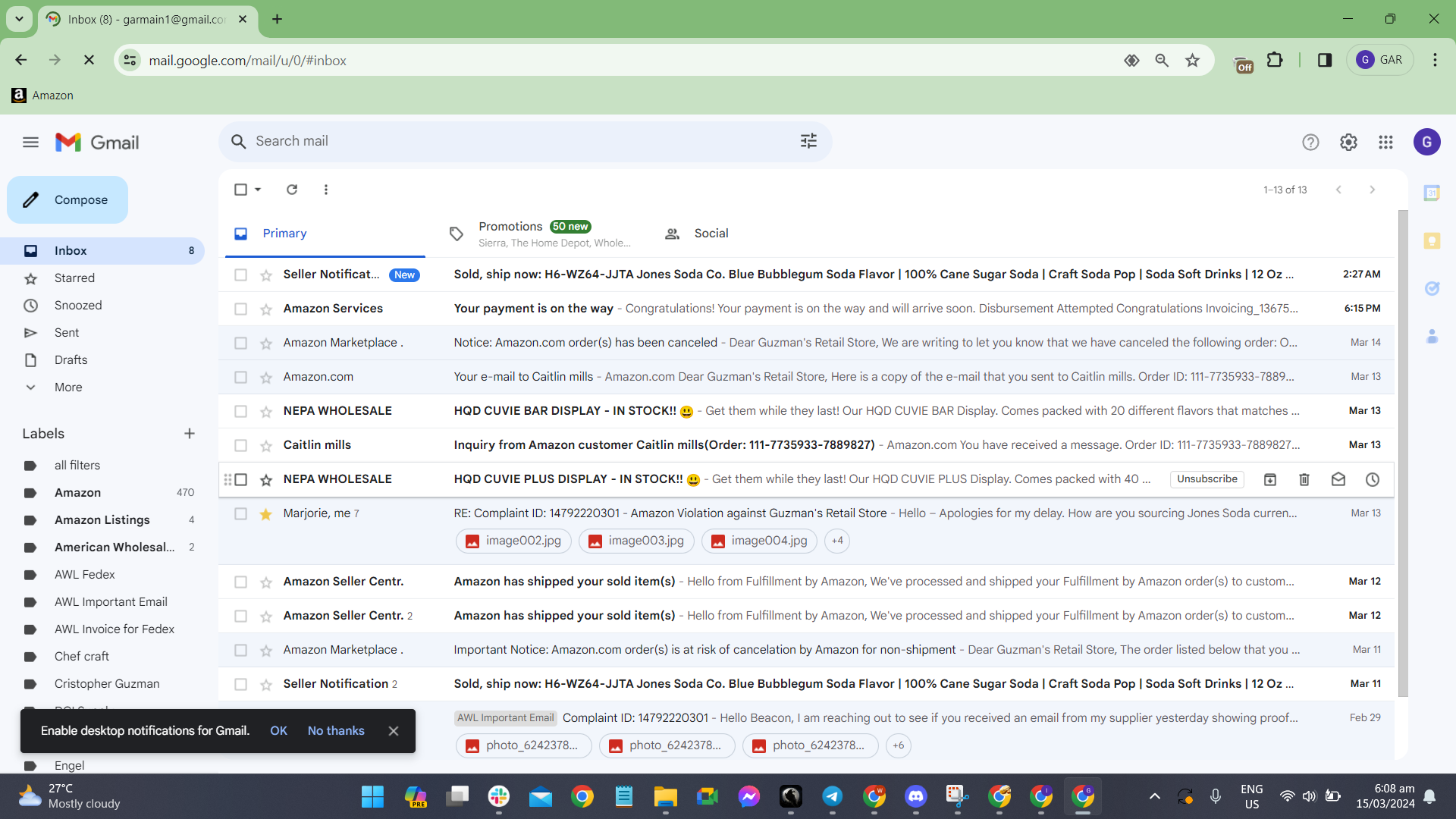Image resolution: width=1456 pixels, height=819 pixels.
Task: Click the Compose button
Action: 67,200
